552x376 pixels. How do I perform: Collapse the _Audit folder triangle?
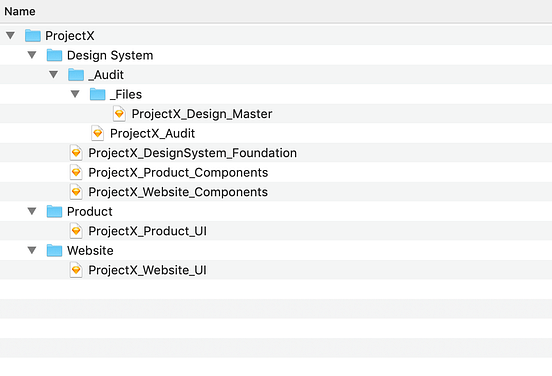pyautogui.click(x=54, y=74)
